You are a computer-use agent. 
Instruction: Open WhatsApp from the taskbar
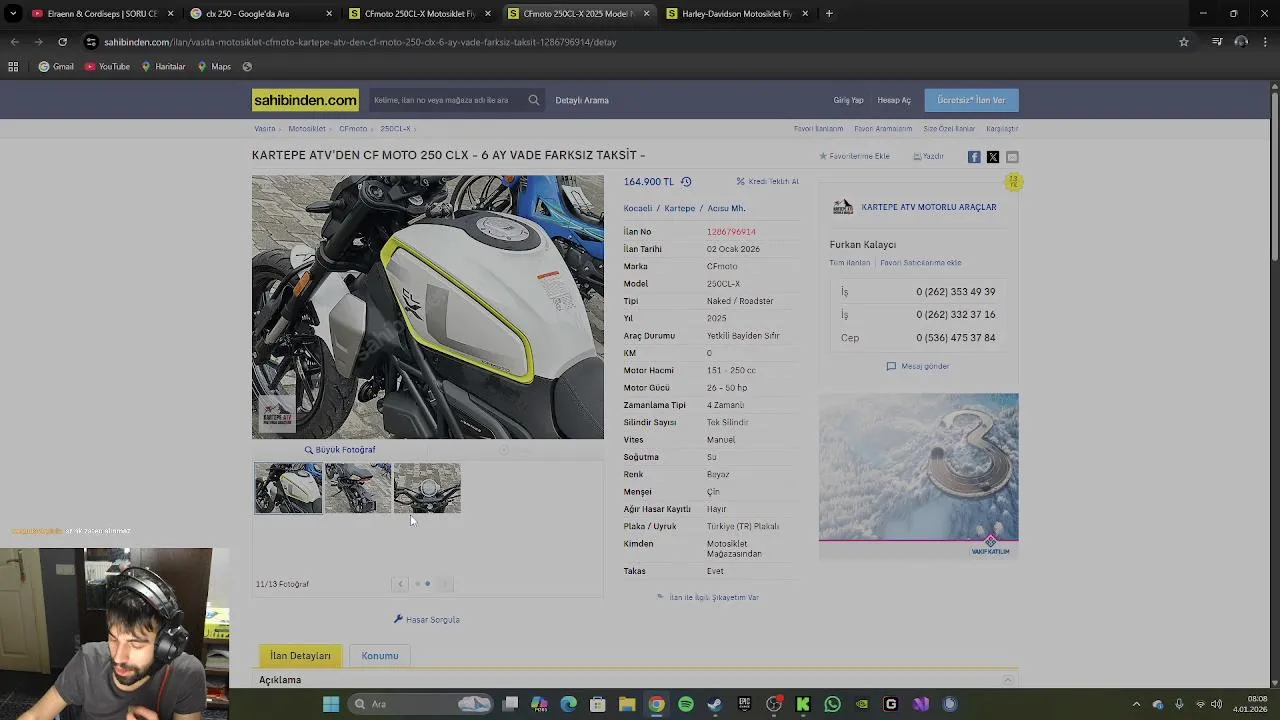pyautogui.click(x=832, y=704)
